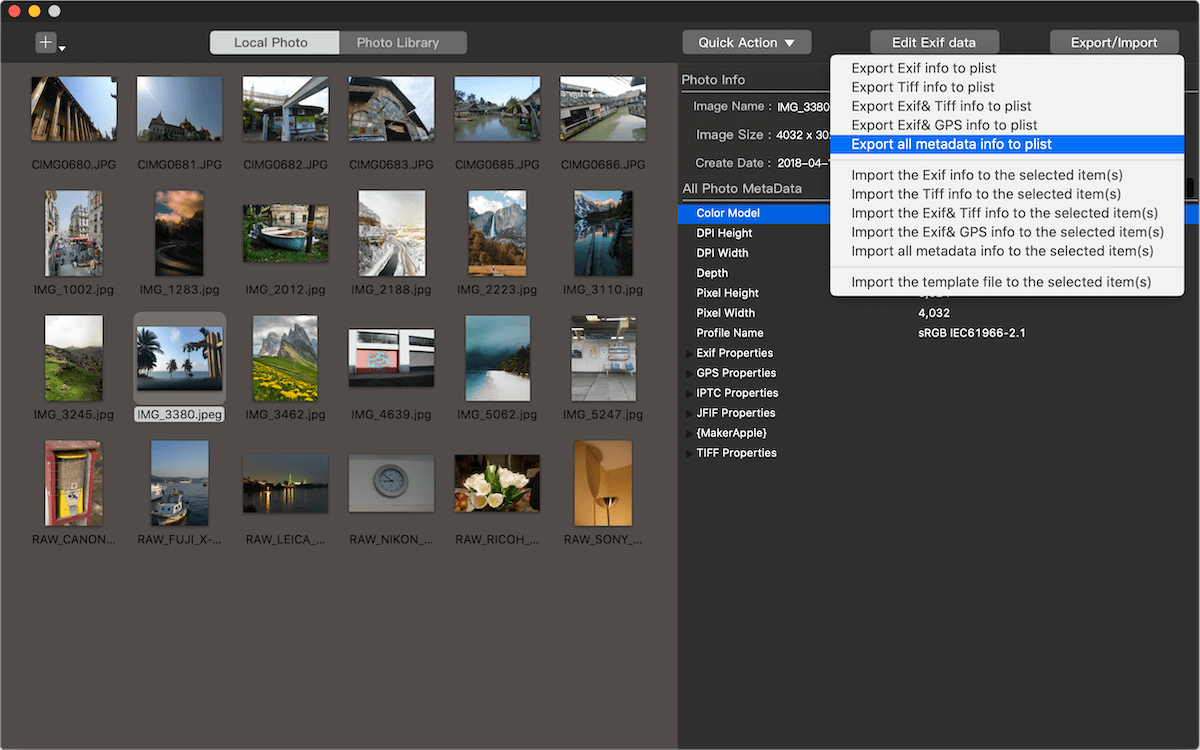This screenshot has width=1200, height=750.
Task: Expand the {MakerApple} row
Action: click(x=688, y=433)
